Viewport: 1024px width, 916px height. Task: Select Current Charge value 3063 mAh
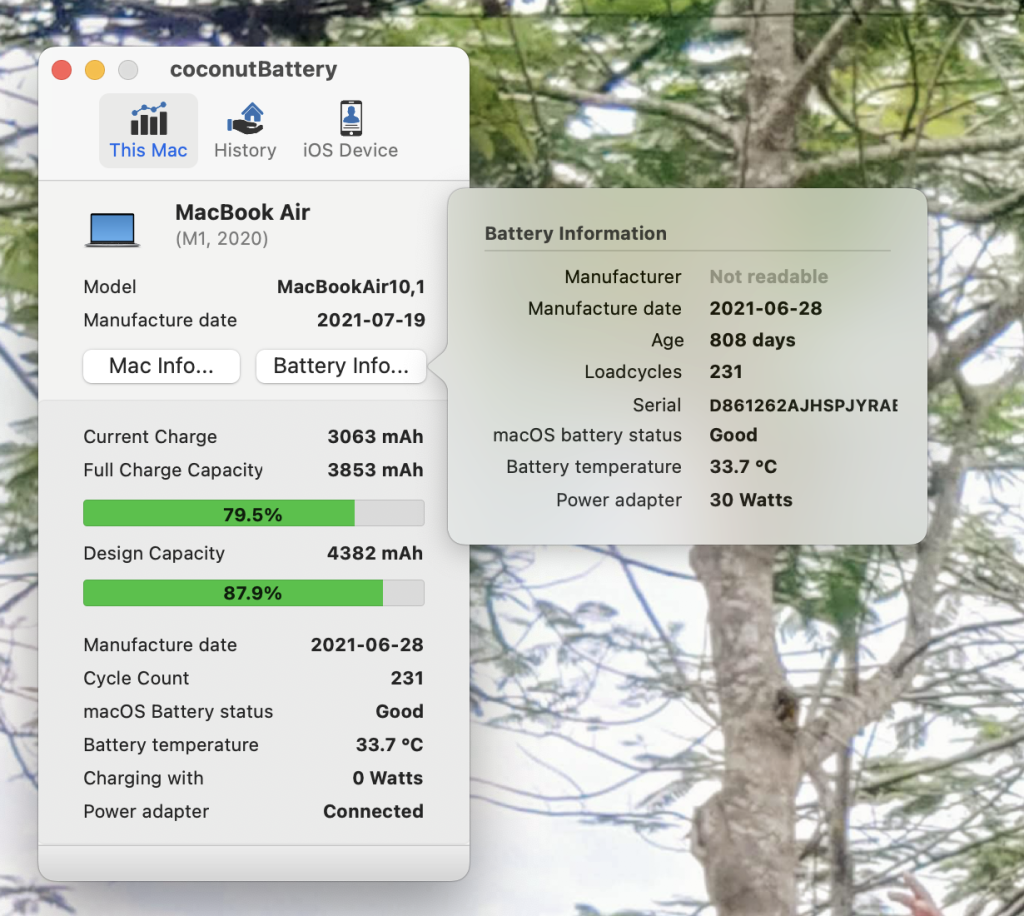point(375,437)
